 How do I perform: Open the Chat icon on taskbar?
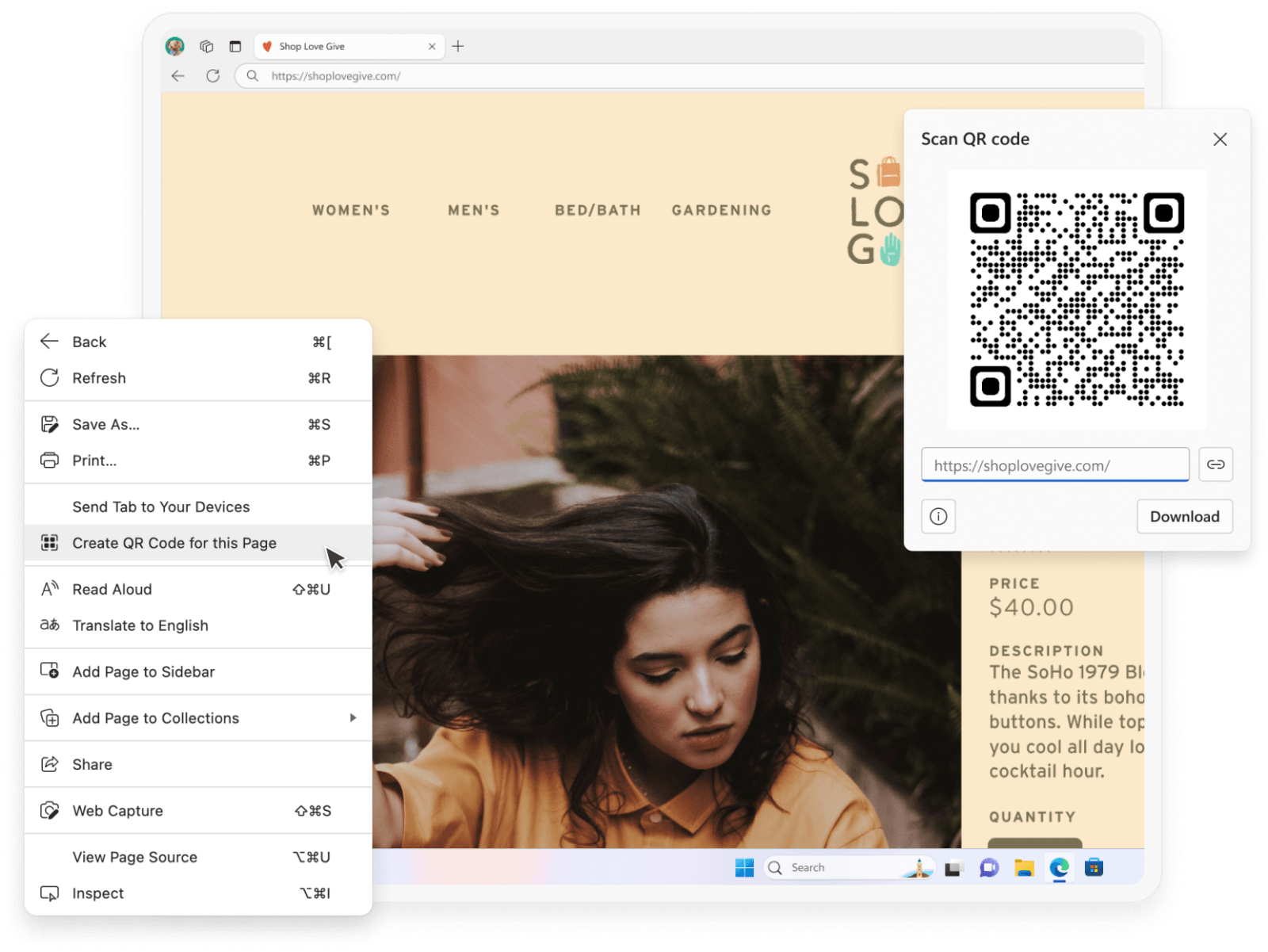(989, 868)
